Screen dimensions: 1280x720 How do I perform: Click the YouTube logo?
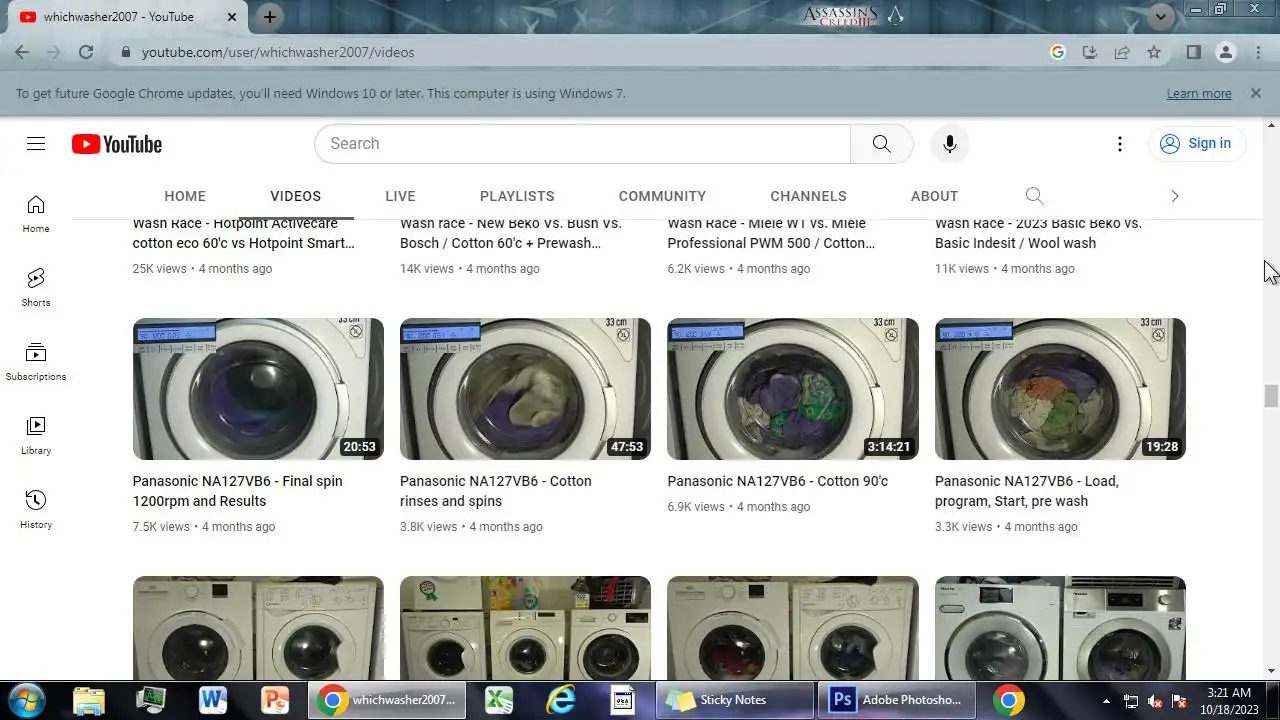pyautogui.click(x=117, y=144)
